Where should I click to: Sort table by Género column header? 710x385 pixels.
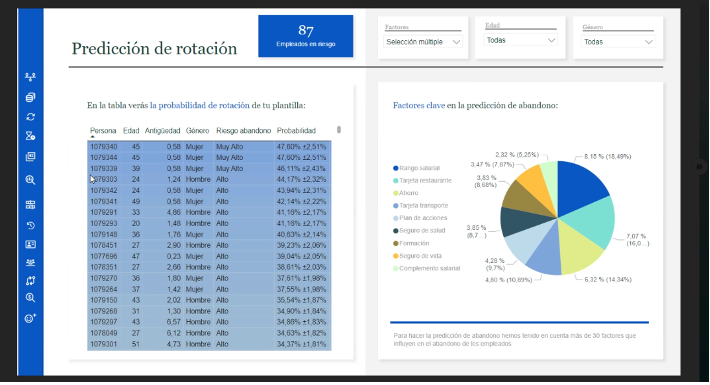click(x=197, y=130)
